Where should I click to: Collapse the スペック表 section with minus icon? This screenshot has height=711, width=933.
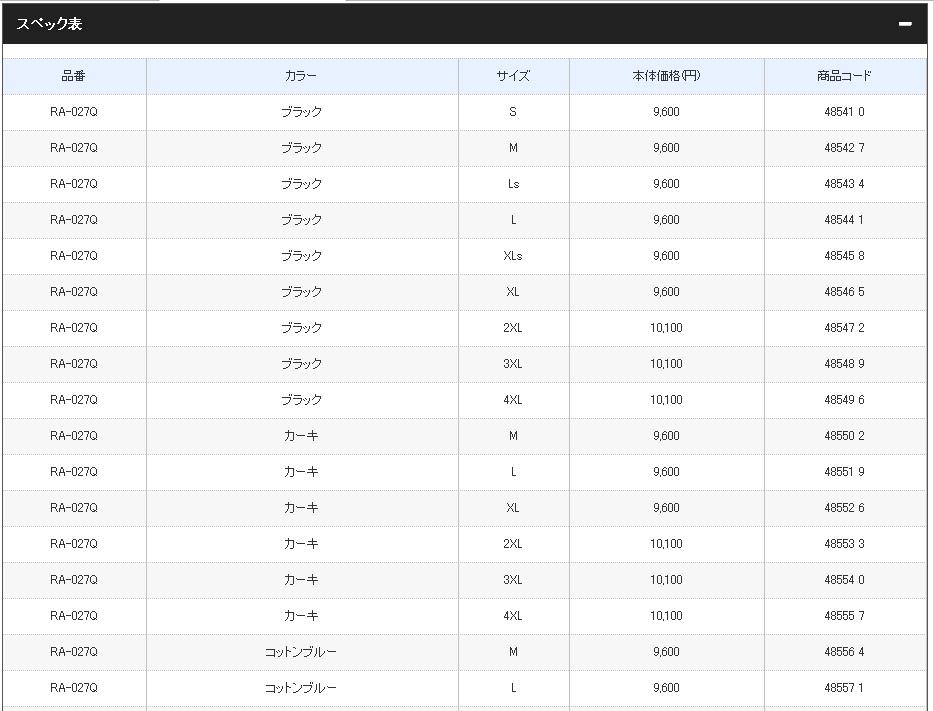pos(905,24)
